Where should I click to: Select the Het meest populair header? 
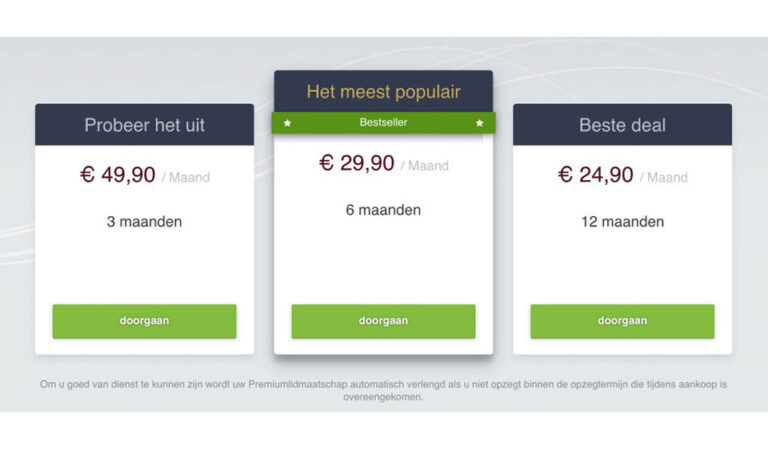(x=384, y=92)
